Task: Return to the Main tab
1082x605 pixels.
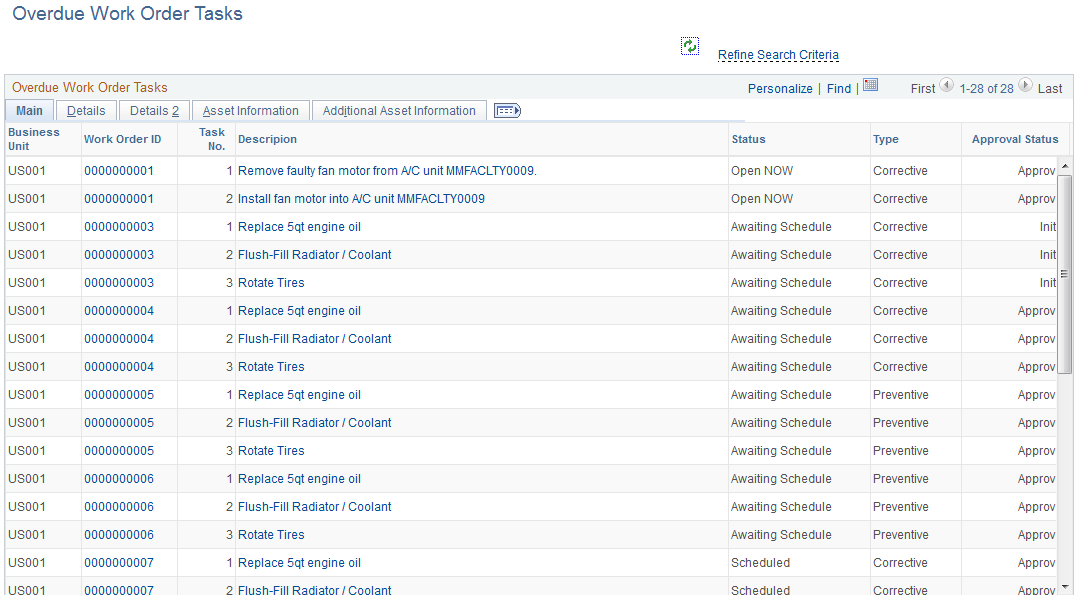Action: point(29,110)
